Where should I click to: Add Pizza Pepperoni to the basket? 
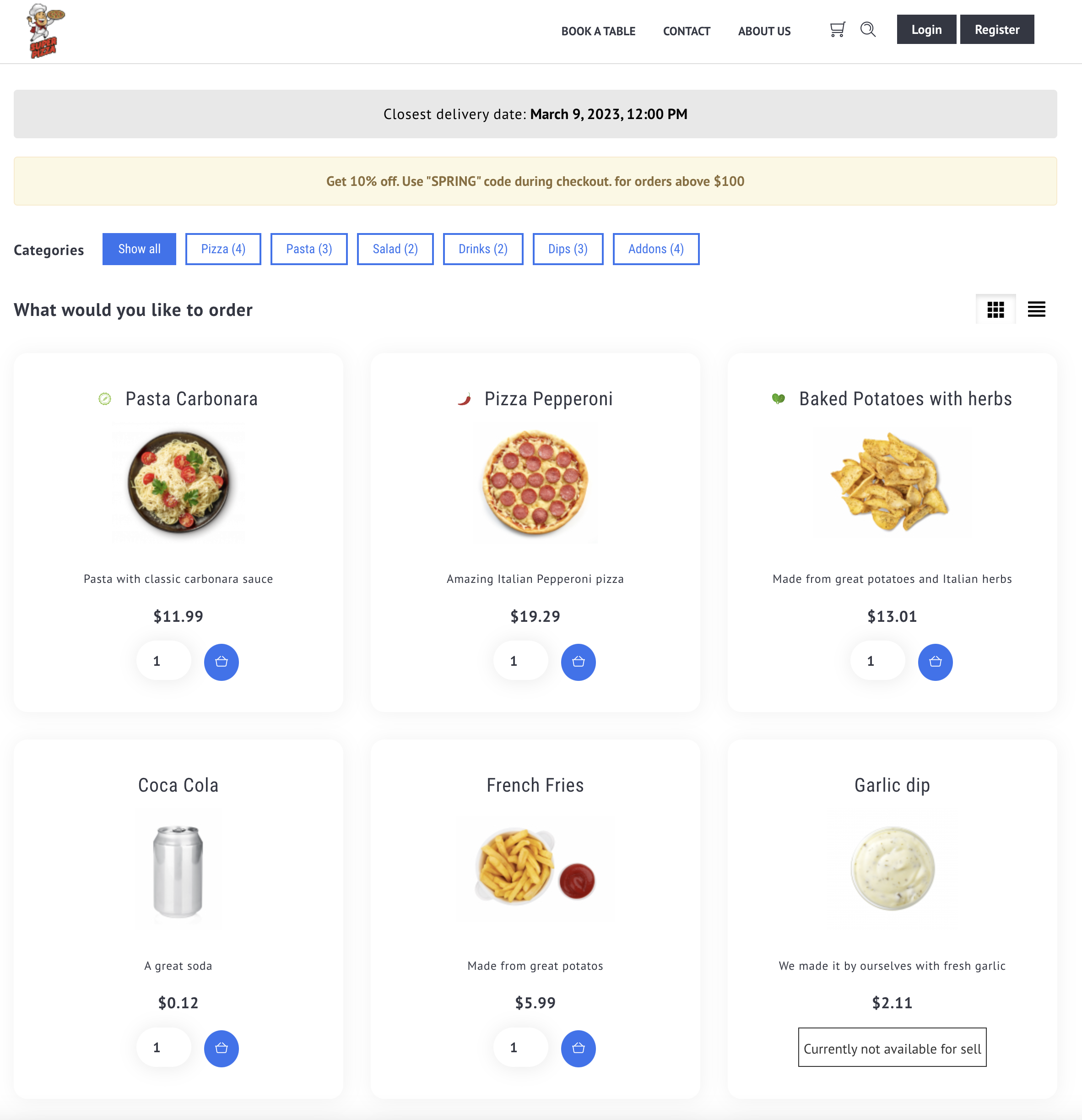click(x=578, y=662)
